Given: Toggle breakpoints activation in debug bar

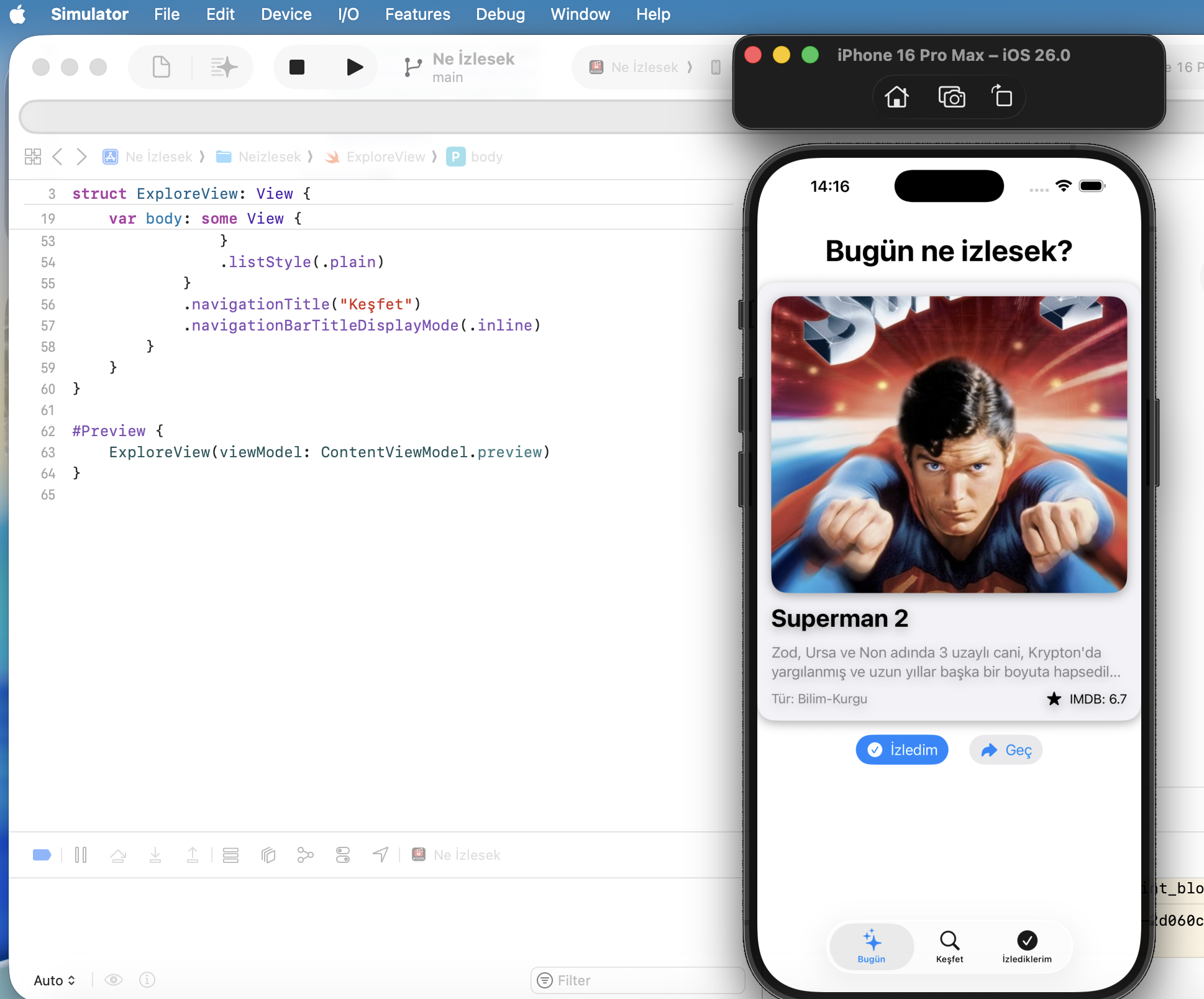Looking at the screenshot, I should pyautogui.click(x=42, y=855).
